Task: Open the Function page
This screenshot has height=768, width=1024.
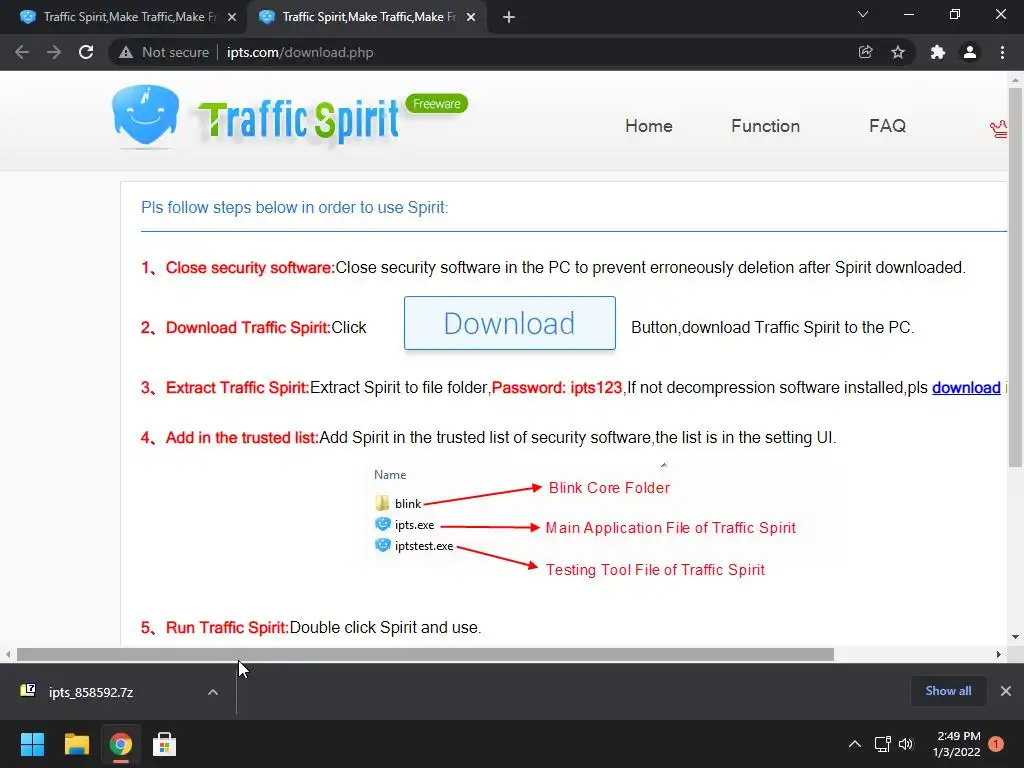Action: (x=765, y=125)
